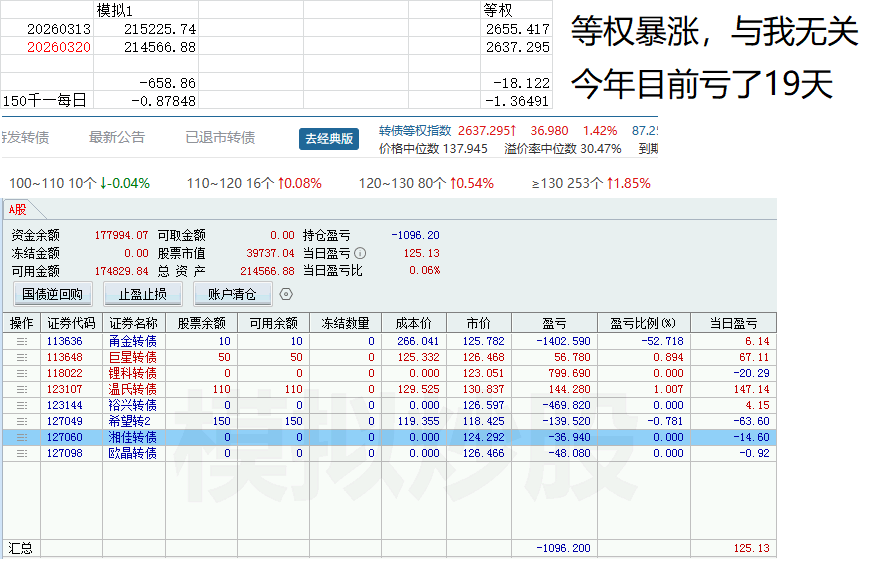
Task: Click the settings hexagon icon beside 账户清仓
Action: 286,294
